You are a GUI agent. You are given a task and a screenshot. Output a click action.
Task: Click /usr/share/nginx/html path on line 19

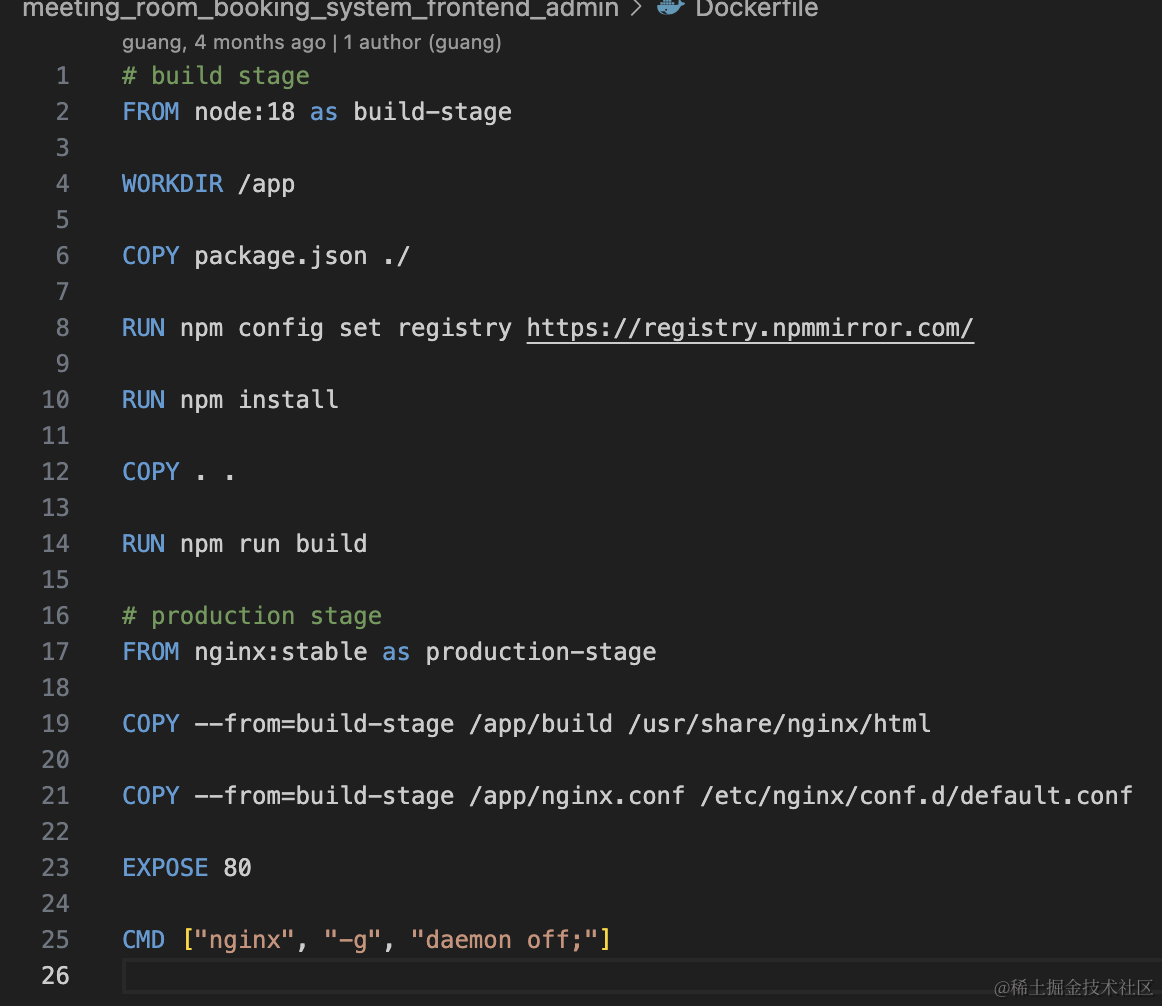[779, 724]
